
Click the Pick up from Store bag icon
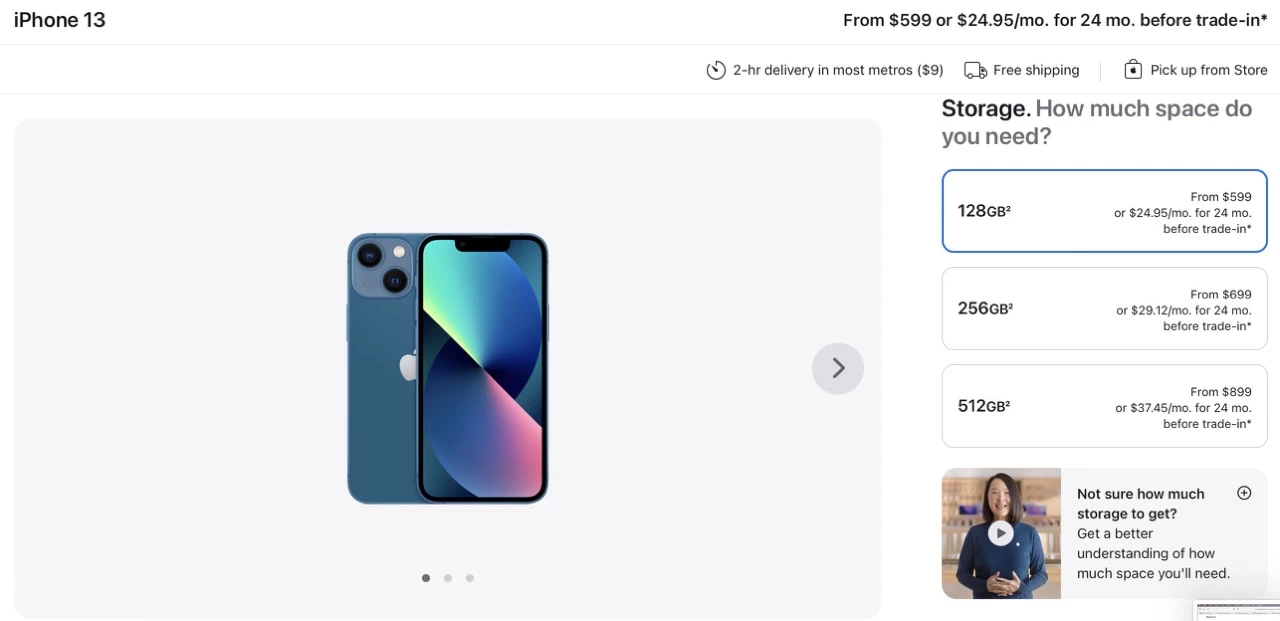tap(1133, 69)
